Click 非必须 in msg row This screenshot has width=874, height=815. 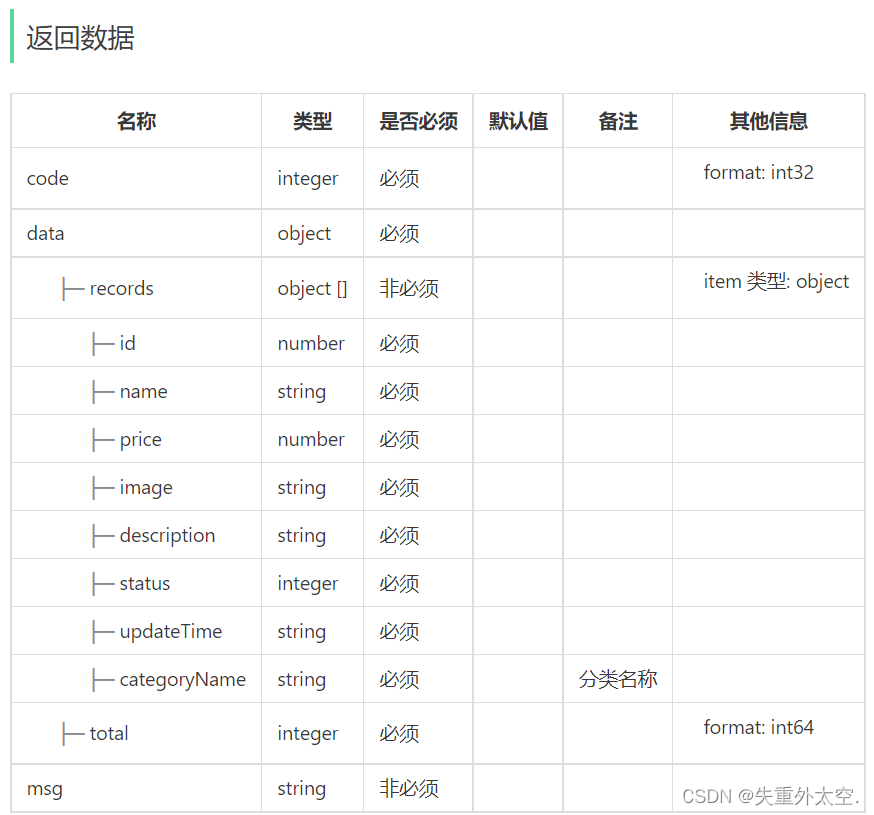pyautogui.click(x=409, y=788)
